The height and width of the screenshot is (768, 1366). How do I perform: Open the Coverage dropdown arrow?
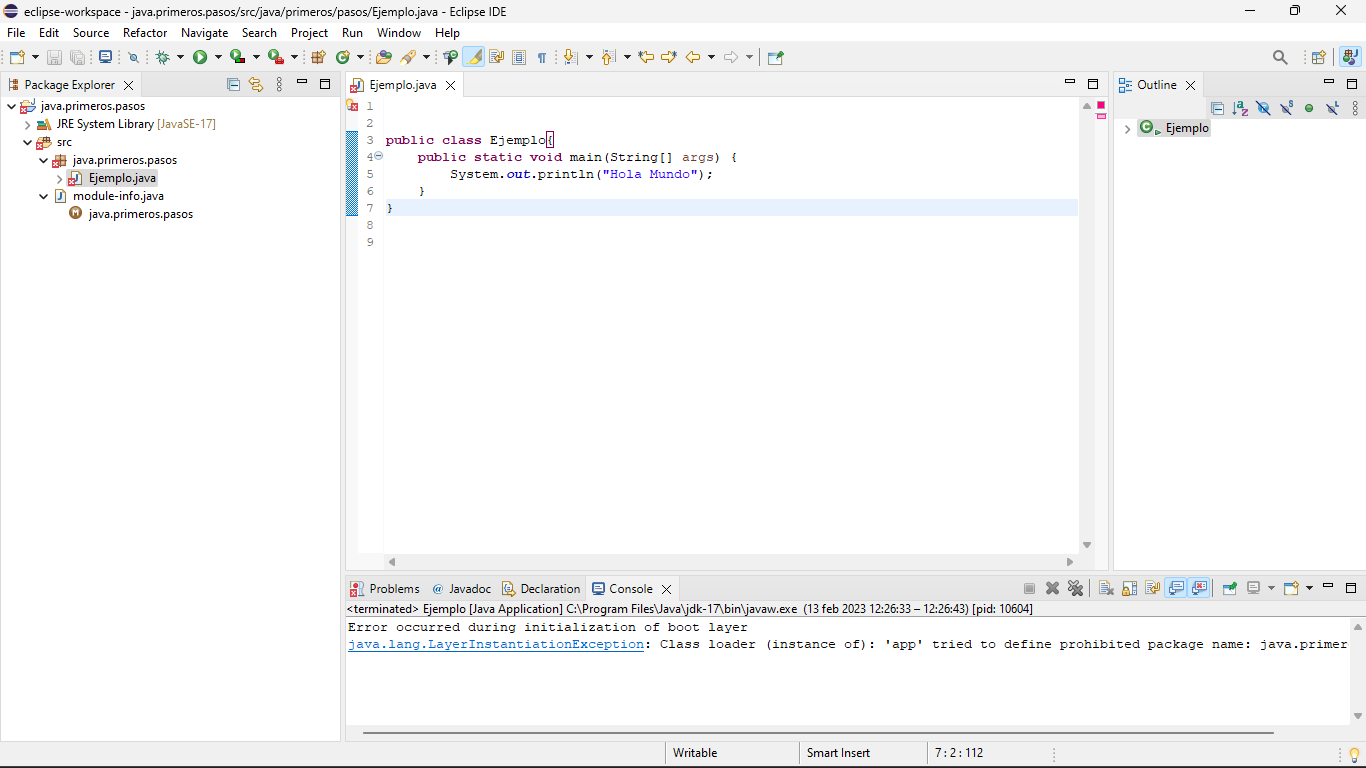[x=256, y=58]
